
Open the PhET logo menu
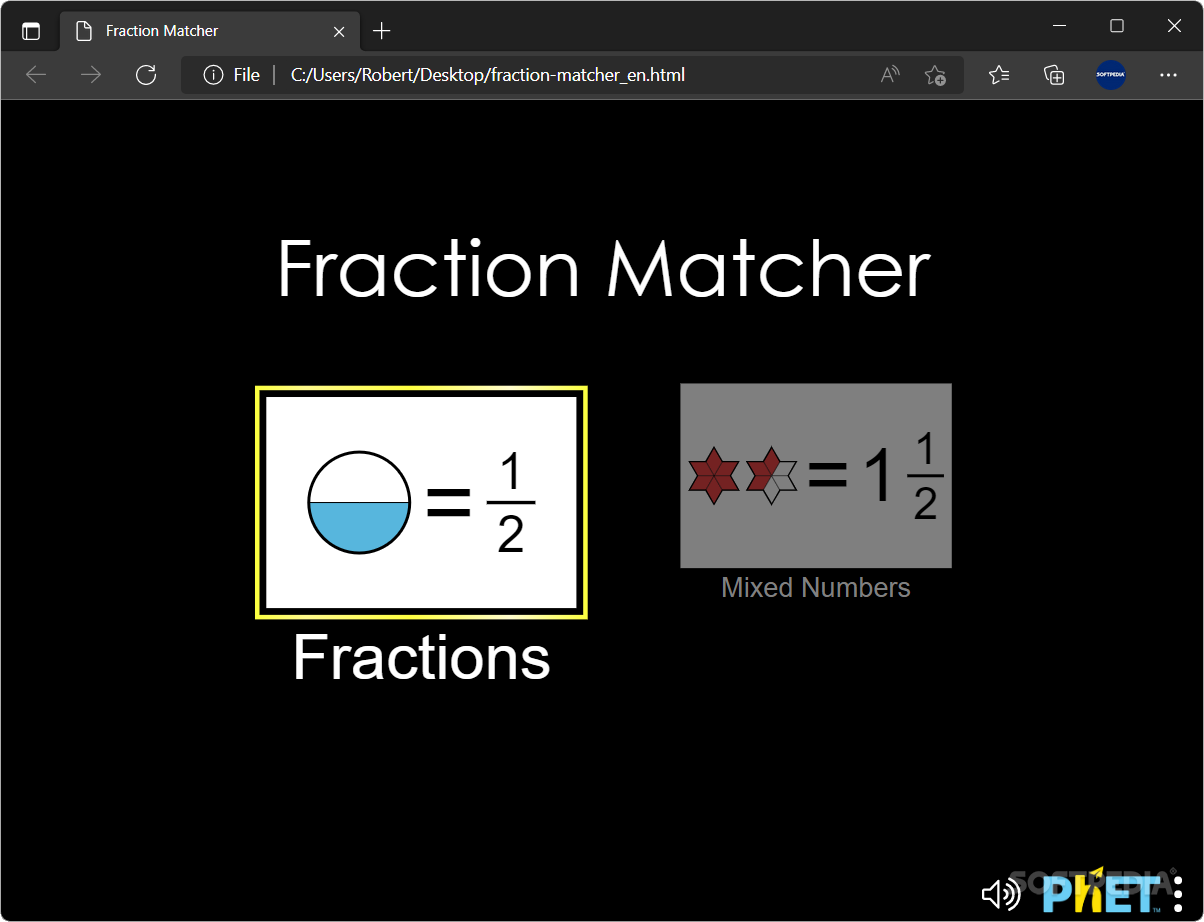(x=1101, y=890)
